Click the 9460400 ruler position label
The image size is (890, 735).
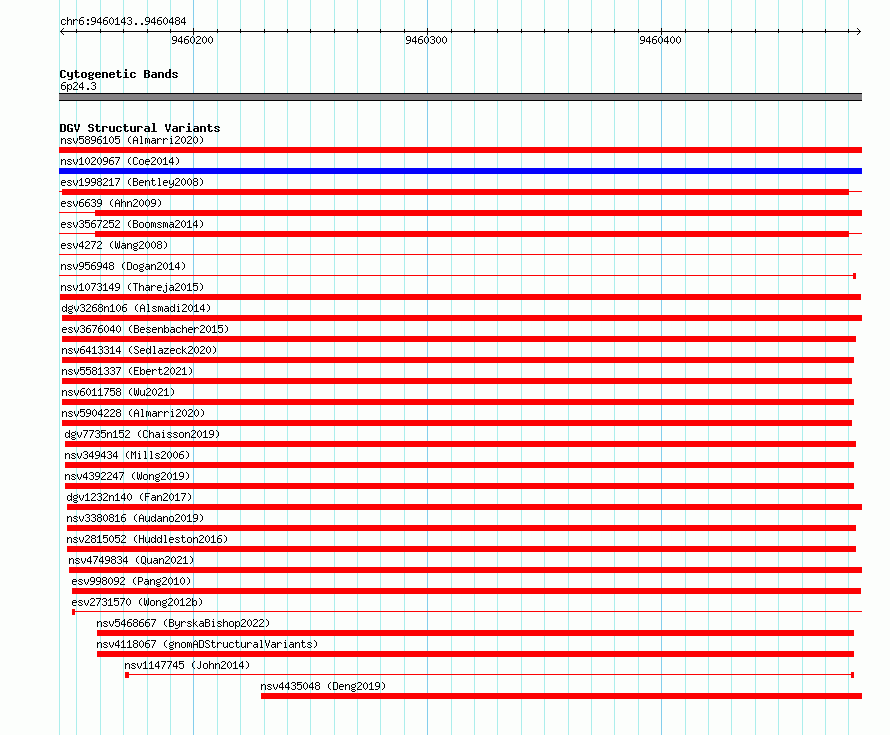pos(660,40)
